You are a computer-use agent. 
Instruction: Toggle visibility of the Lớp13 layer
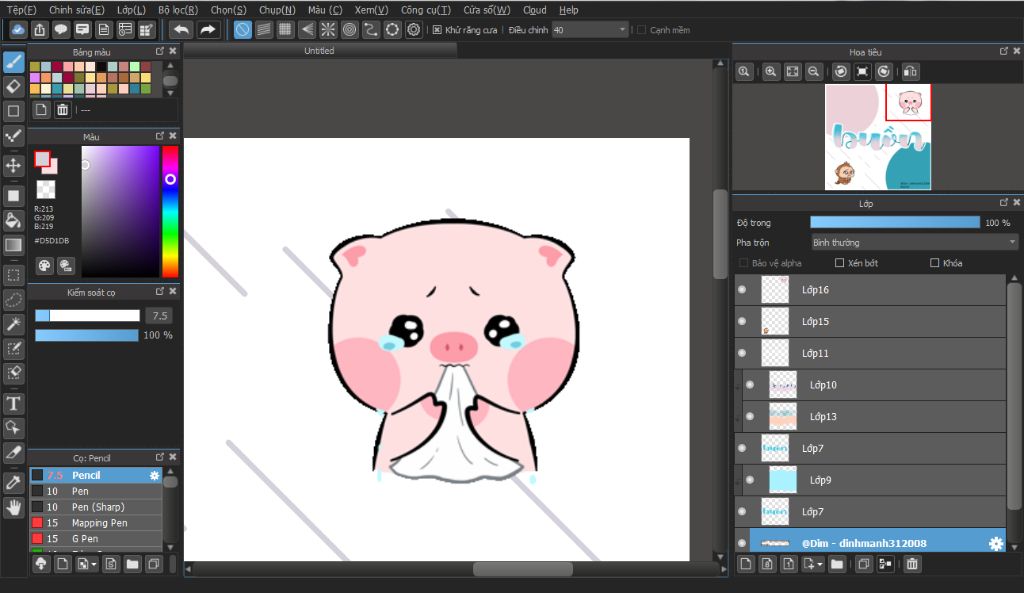(750, 416)
